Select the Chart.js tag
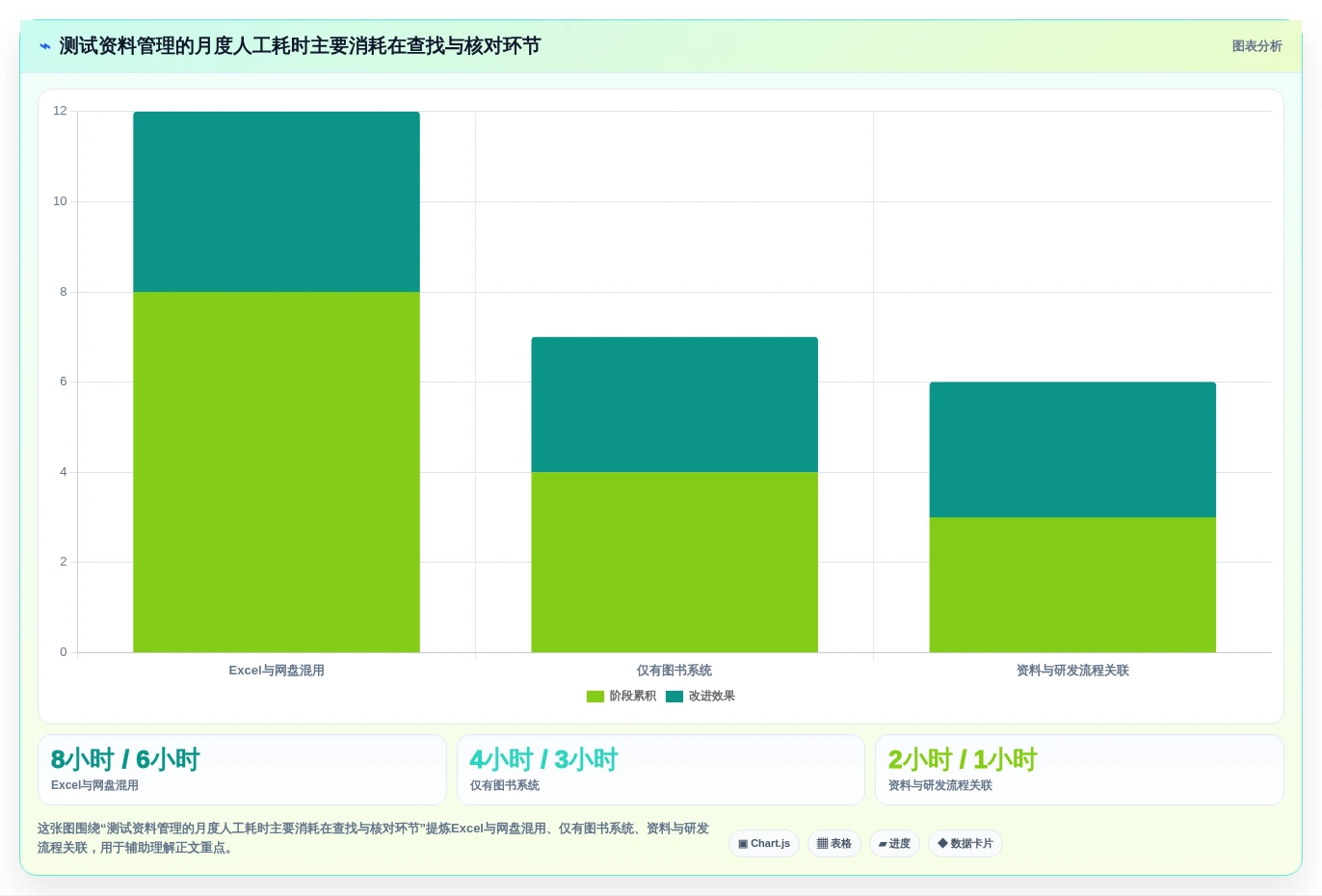 tap(764, 844)
